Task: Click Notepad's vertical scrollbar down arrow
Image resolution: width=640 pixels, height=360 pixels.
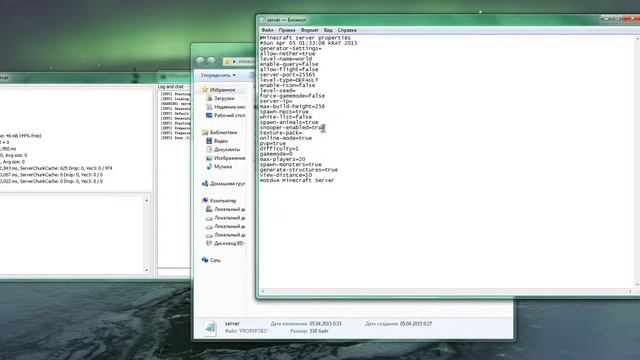Action: [637, 285]
